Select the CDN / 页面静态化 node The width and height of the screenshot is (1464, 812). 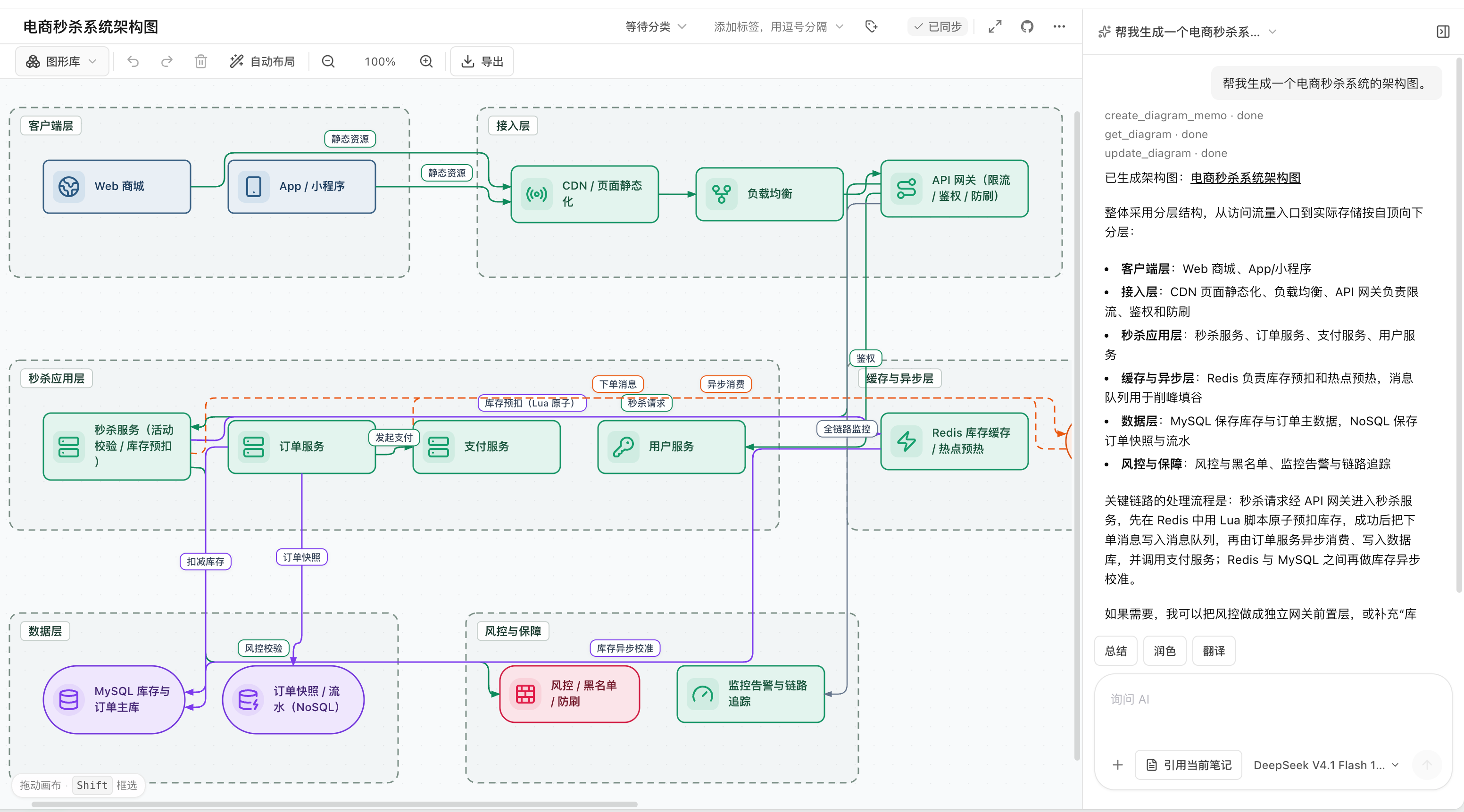tap(585, 194)
